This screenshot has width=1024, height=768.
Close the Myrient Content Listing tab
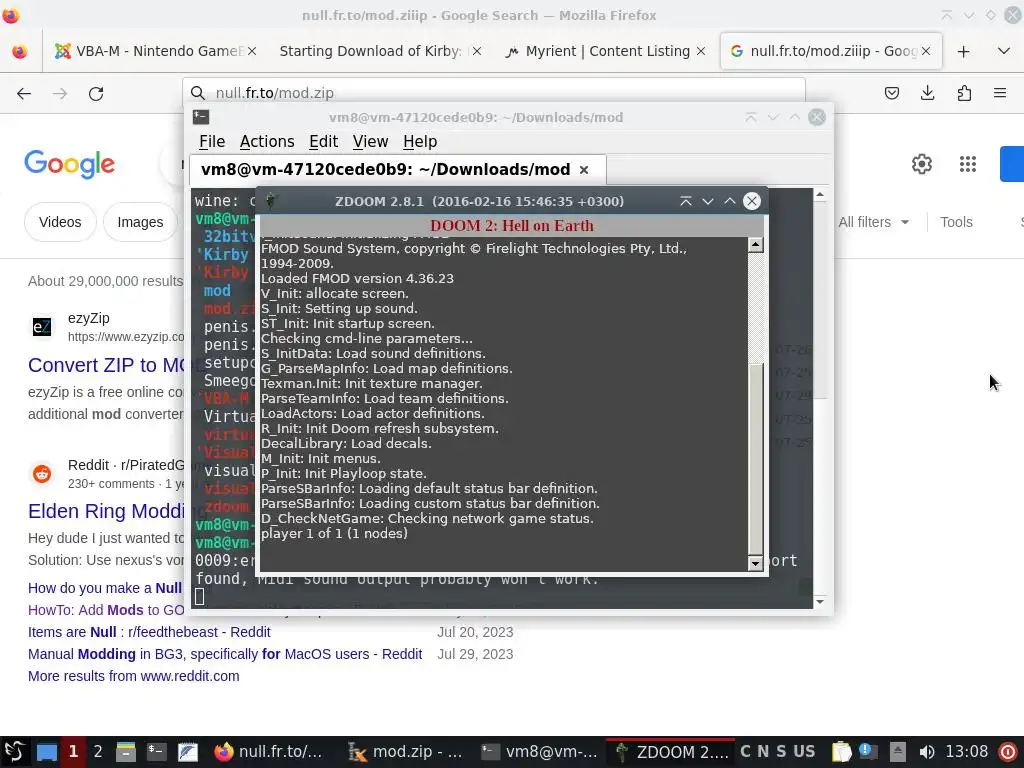(701, 51)
